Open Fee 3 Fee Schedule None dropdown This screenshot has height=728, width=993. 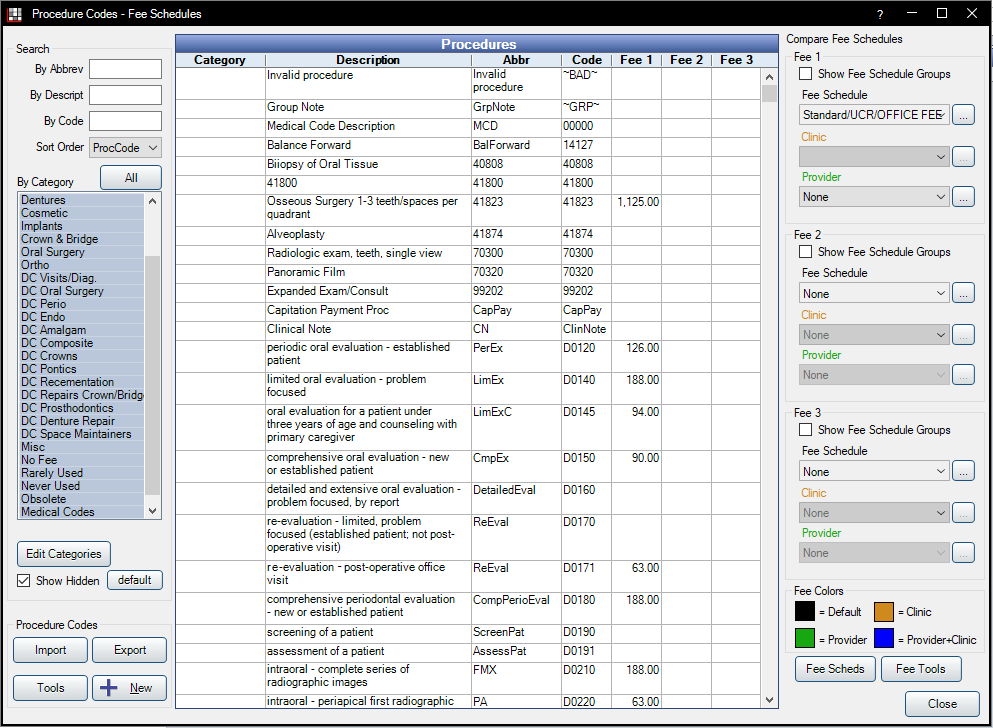[874, 472]
